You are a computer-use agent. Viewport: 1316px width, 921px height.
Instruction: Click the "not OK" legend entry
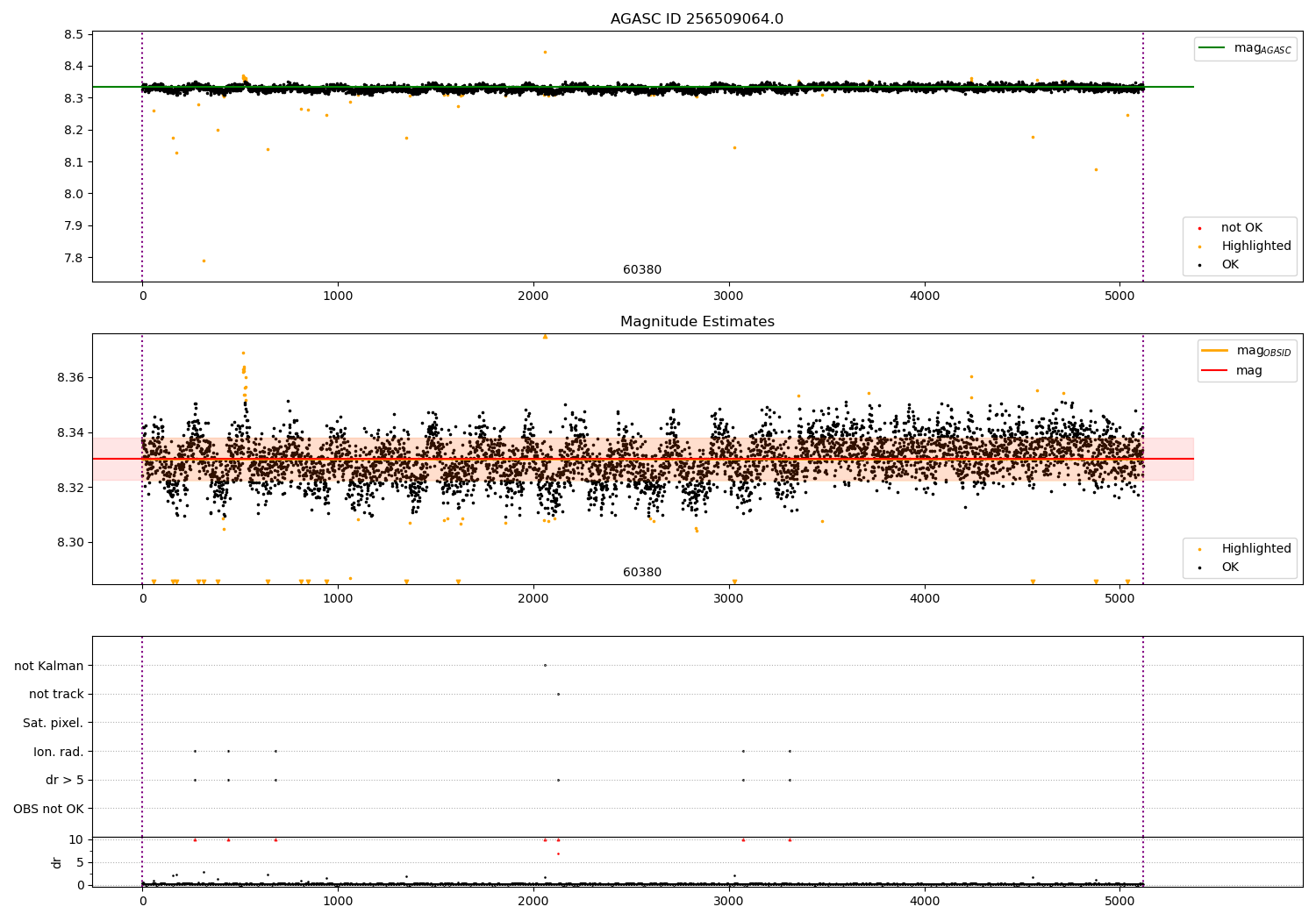pyautogui.click(x=1240, y=228)
